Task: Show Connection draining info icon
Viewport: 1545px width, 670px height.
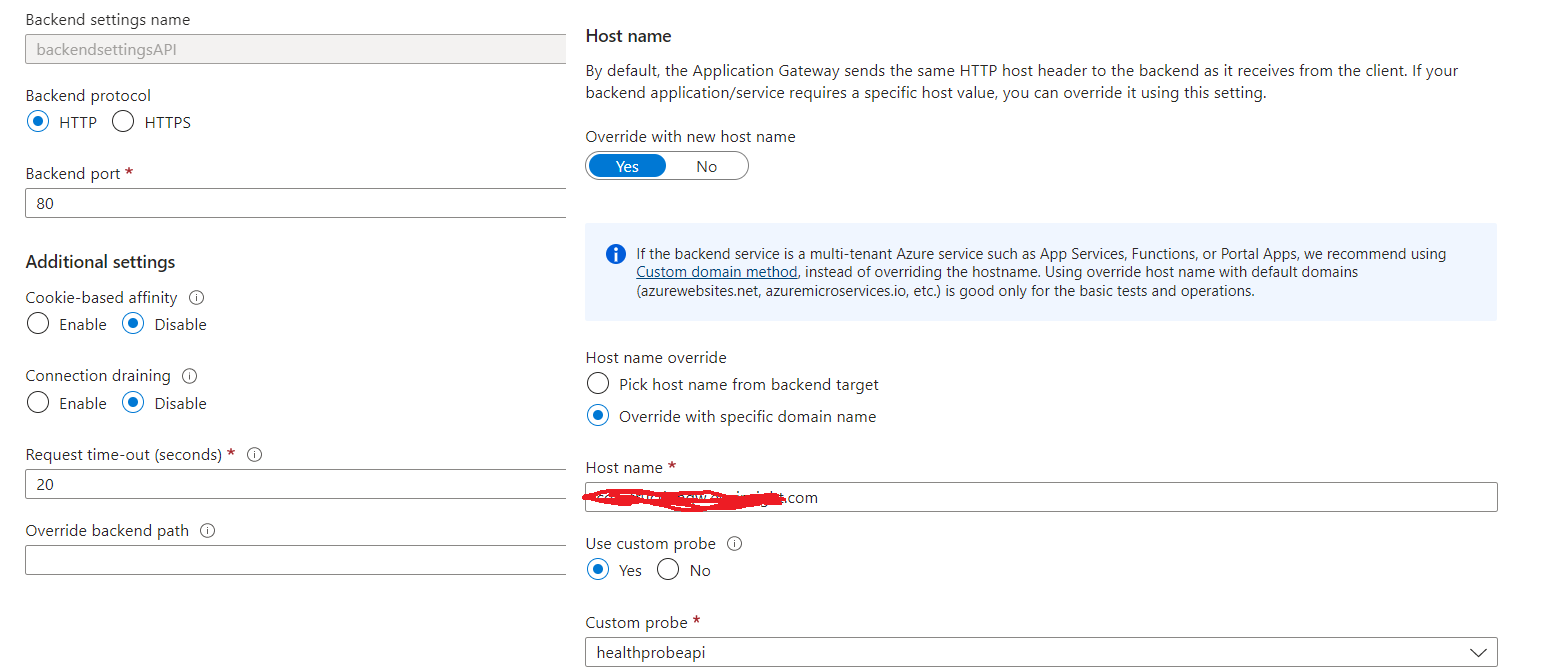Action: pos(190,376)
